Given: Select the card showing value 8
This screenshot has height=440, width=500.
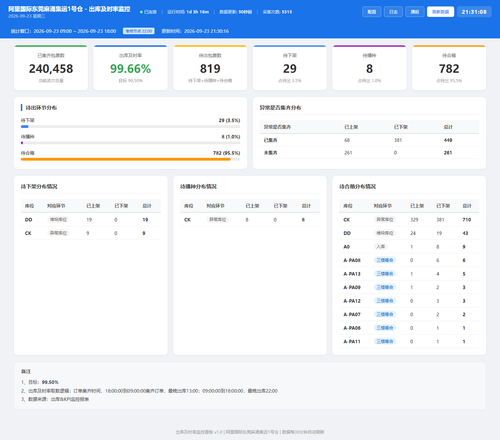Looking at the screenshot, I should tap(369, 68).
